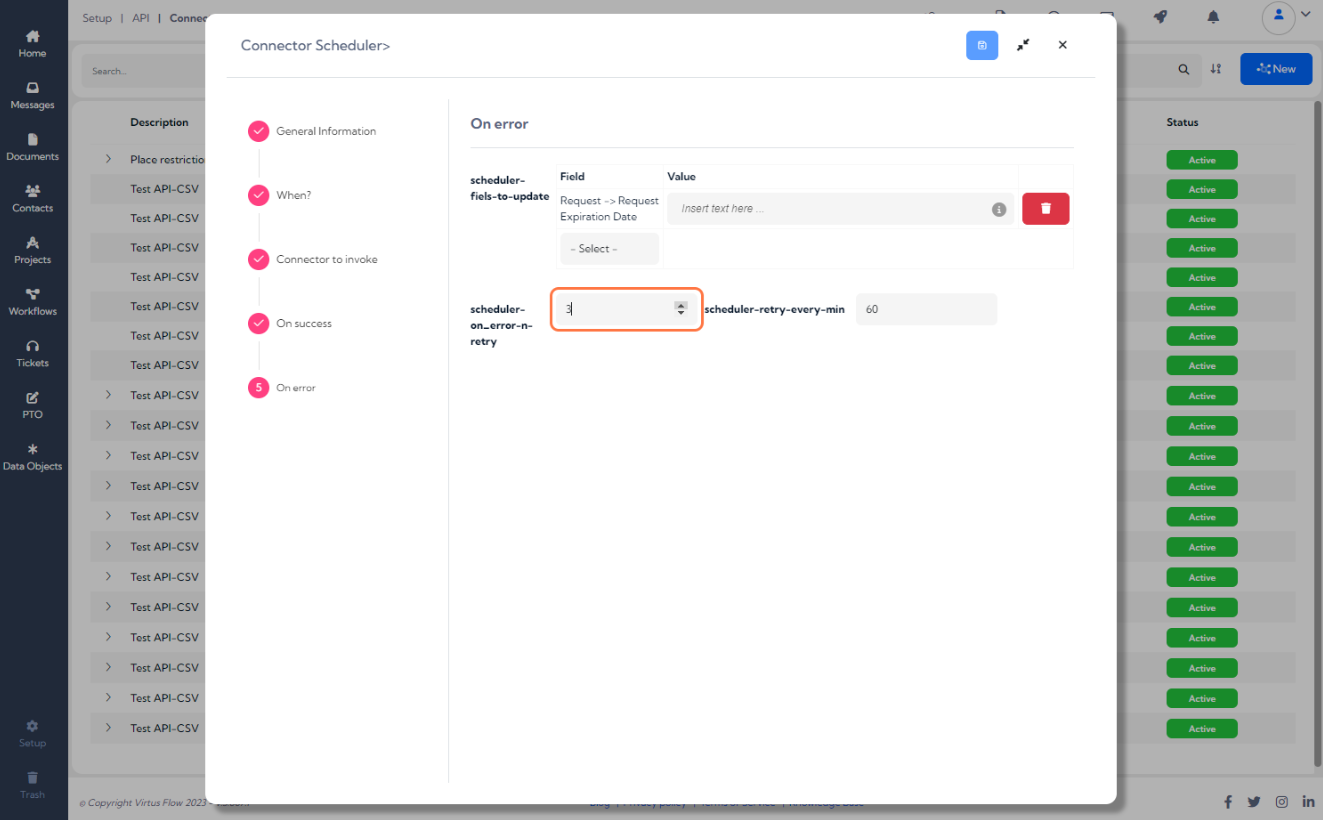Open the Data Objects sidebar item
Screen dimensions: 1323x820
tap(32, 457)
